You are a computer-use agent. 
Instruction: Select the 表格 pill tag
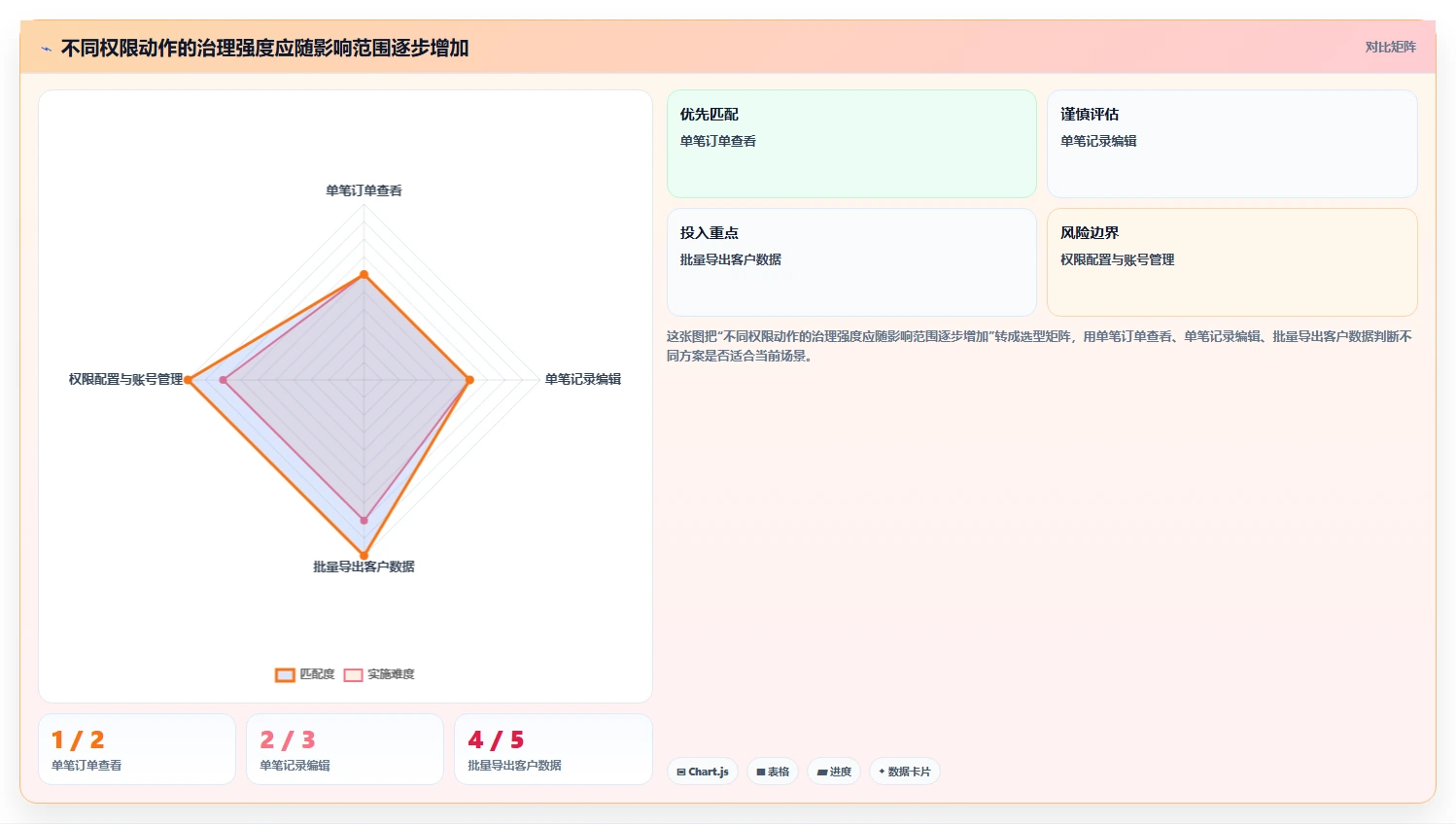click(x=773, y=772)
